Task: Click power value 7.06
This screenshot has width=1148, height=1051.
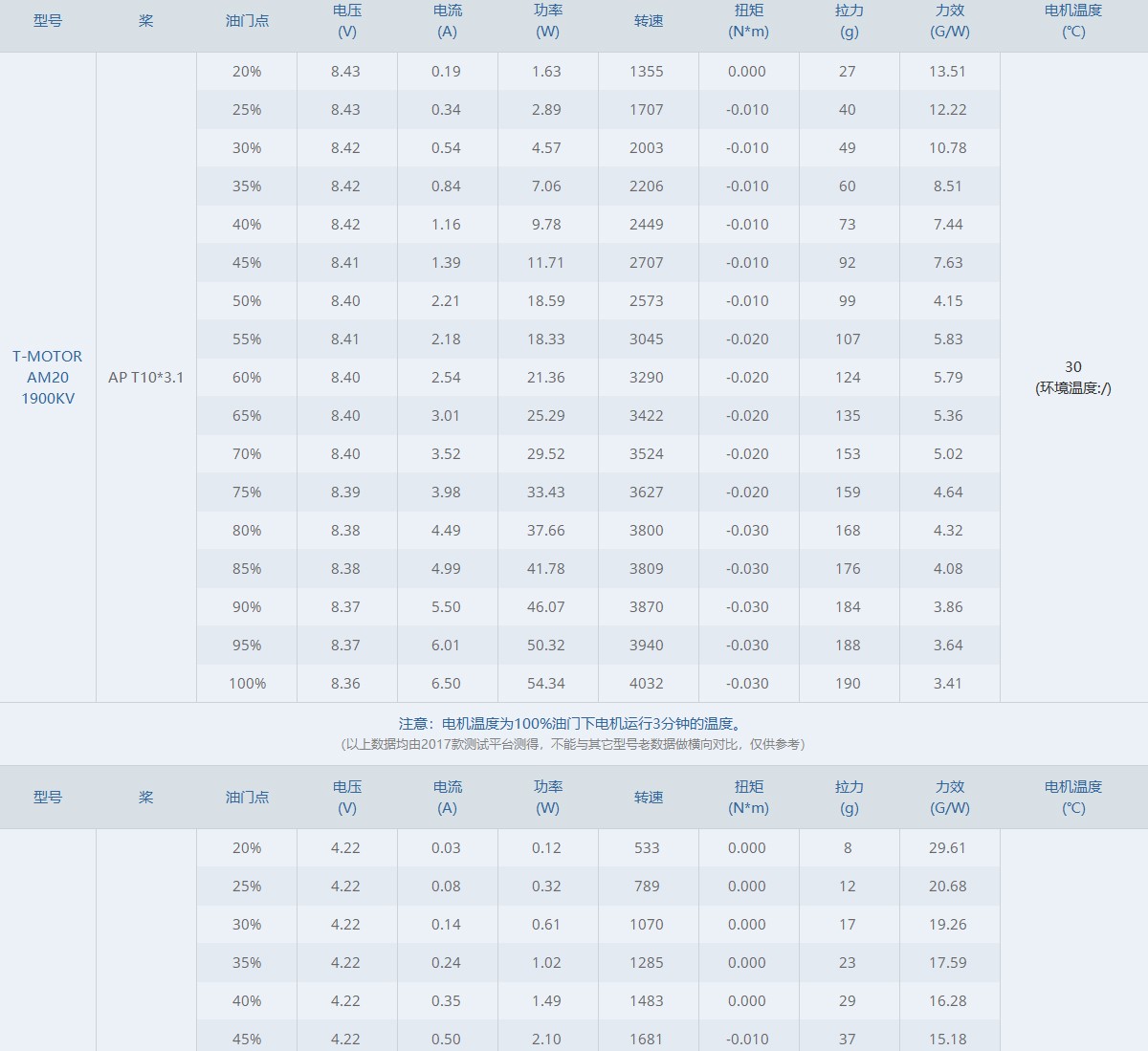Action: tap(546, 186)
